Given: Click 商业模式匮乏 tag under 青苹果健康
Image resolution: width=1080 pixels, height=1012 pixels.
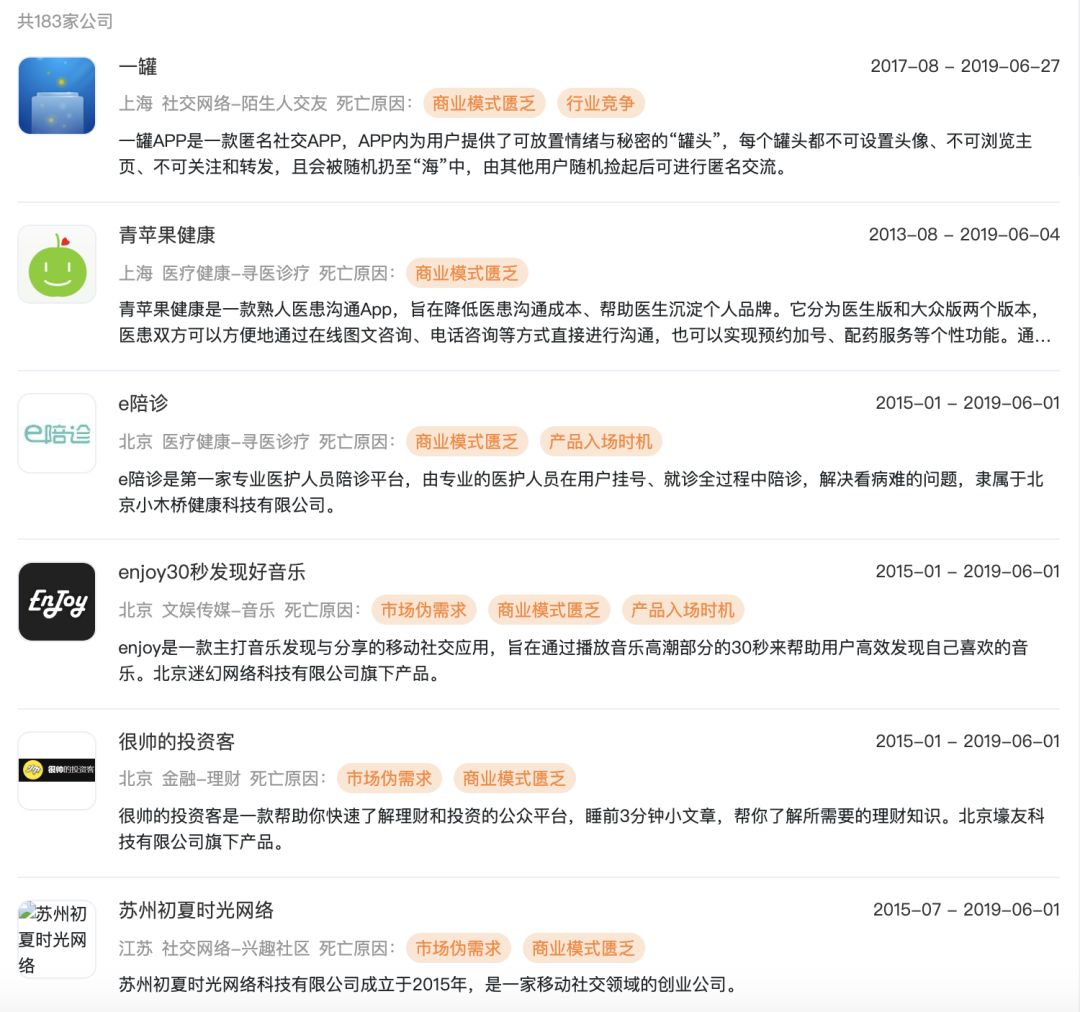Looking at the screenshot, I should click(x=466, y=273).
